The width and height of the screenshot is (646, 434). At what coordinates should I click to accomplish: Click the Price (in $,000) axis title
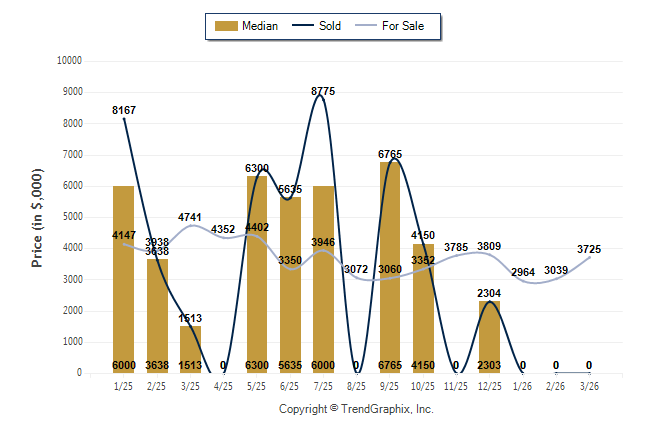pos(37,215)
